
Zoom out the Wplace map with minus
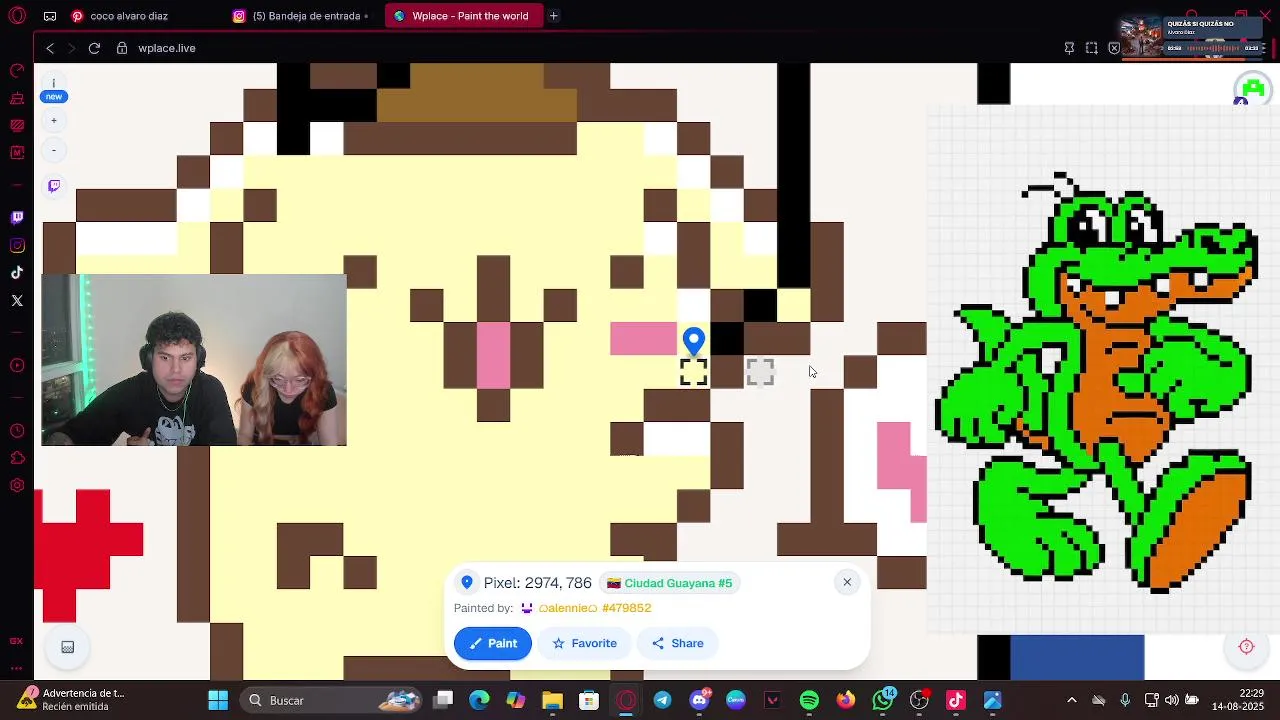pyautogui.click(x=54, y=151)
